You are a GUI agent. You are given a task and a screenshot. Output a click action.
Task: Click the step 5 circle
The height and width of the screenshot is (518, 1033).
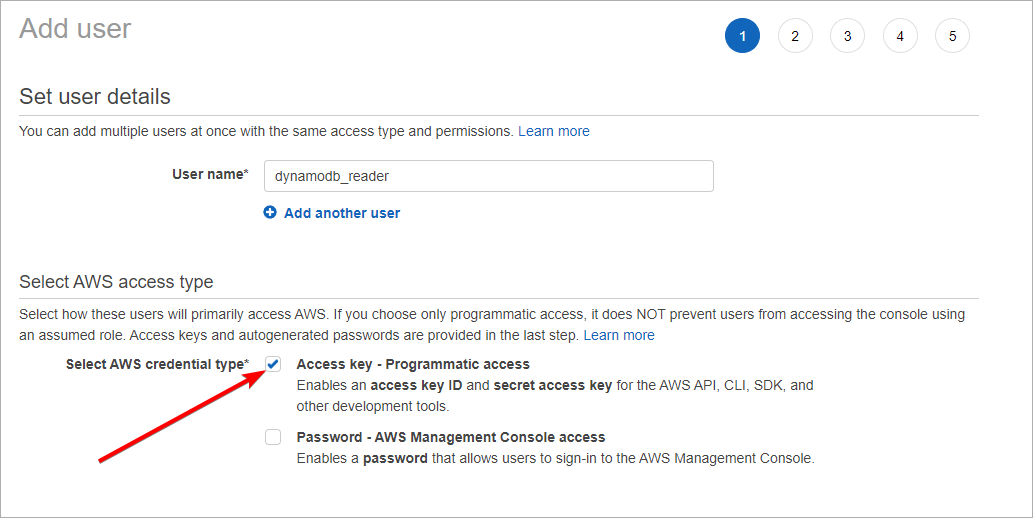point(952,36)
